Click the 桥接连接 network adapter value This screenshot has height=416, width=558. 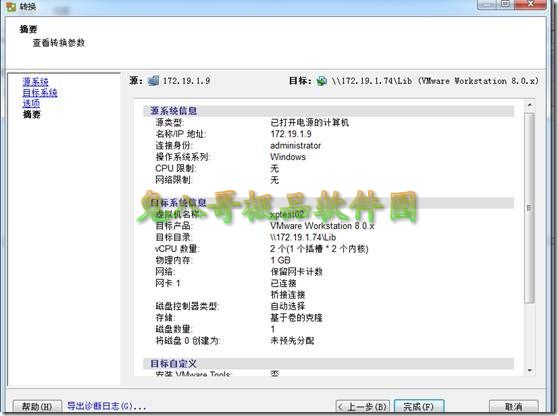288,295
